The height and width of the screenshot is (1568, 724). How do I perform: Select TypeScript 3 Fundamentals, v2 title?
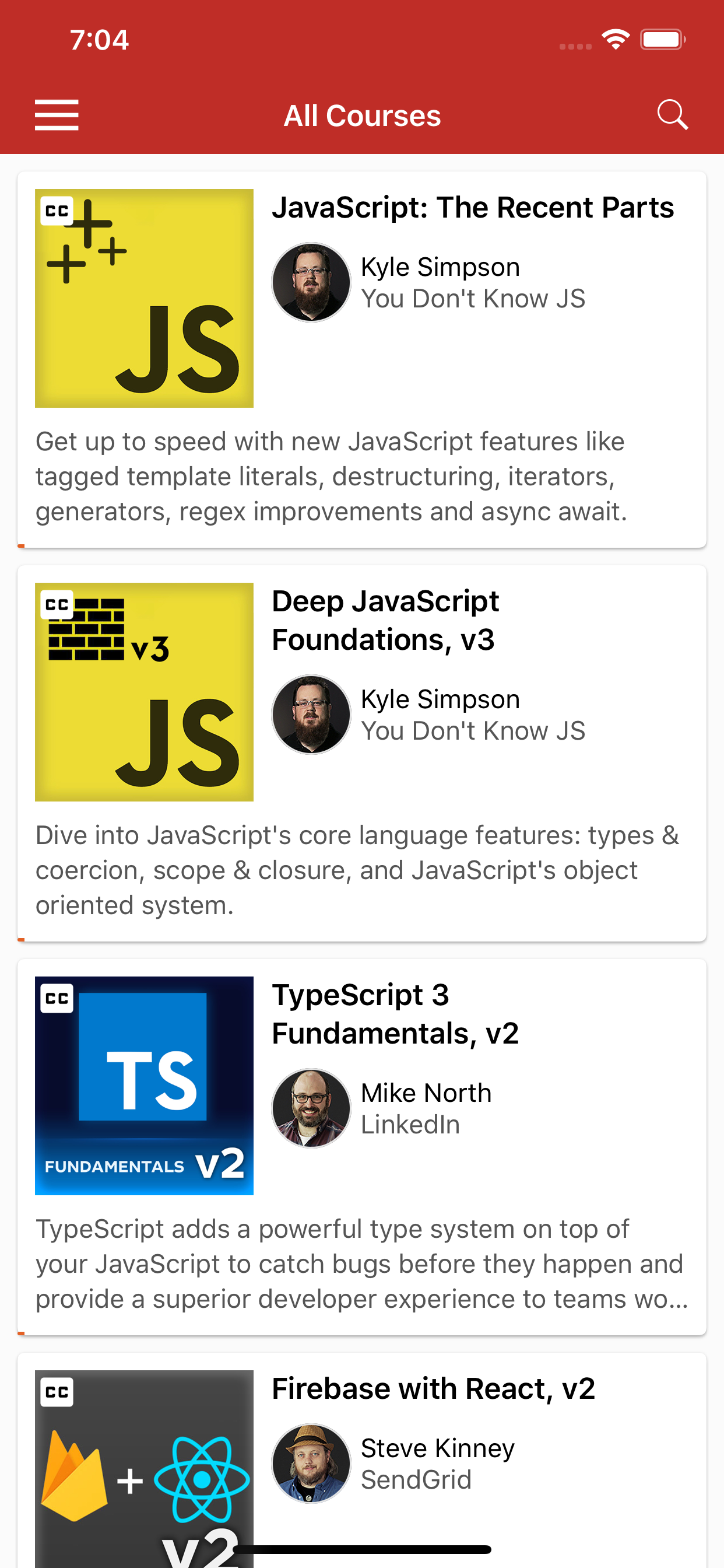[394, 1014]
